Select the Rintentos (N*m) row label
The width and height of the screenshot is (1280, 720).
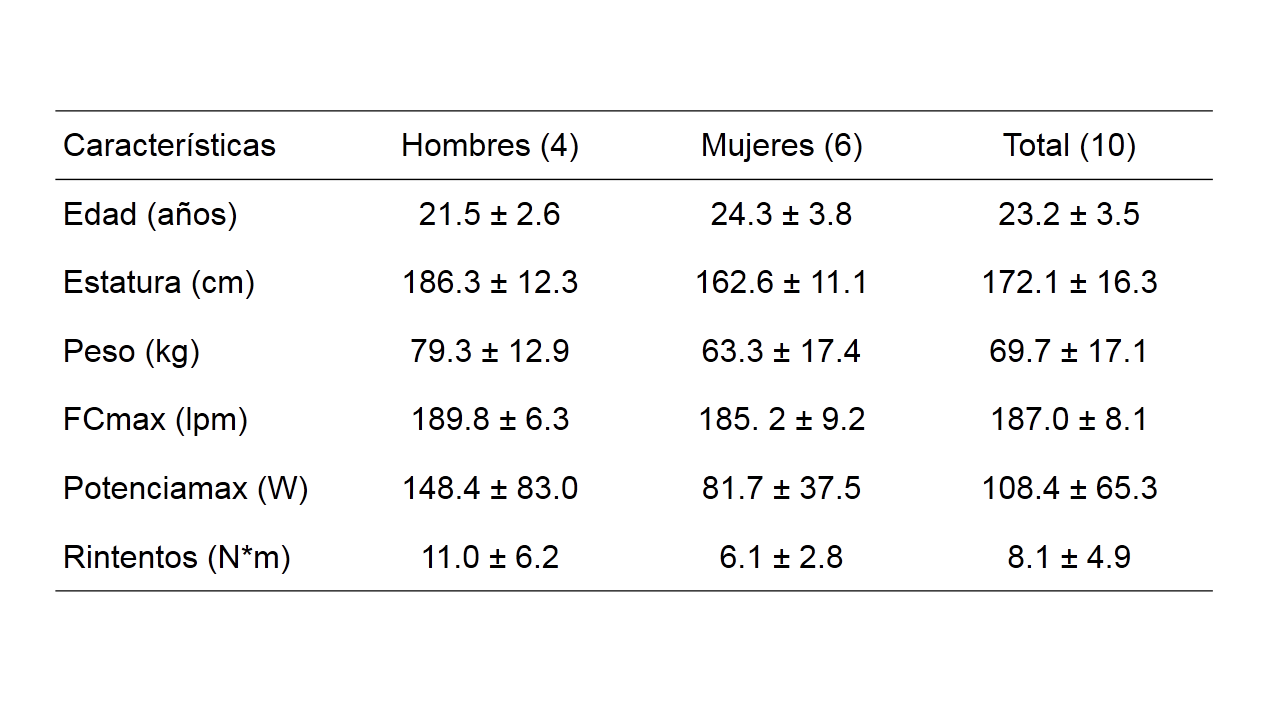pos(177,557)
